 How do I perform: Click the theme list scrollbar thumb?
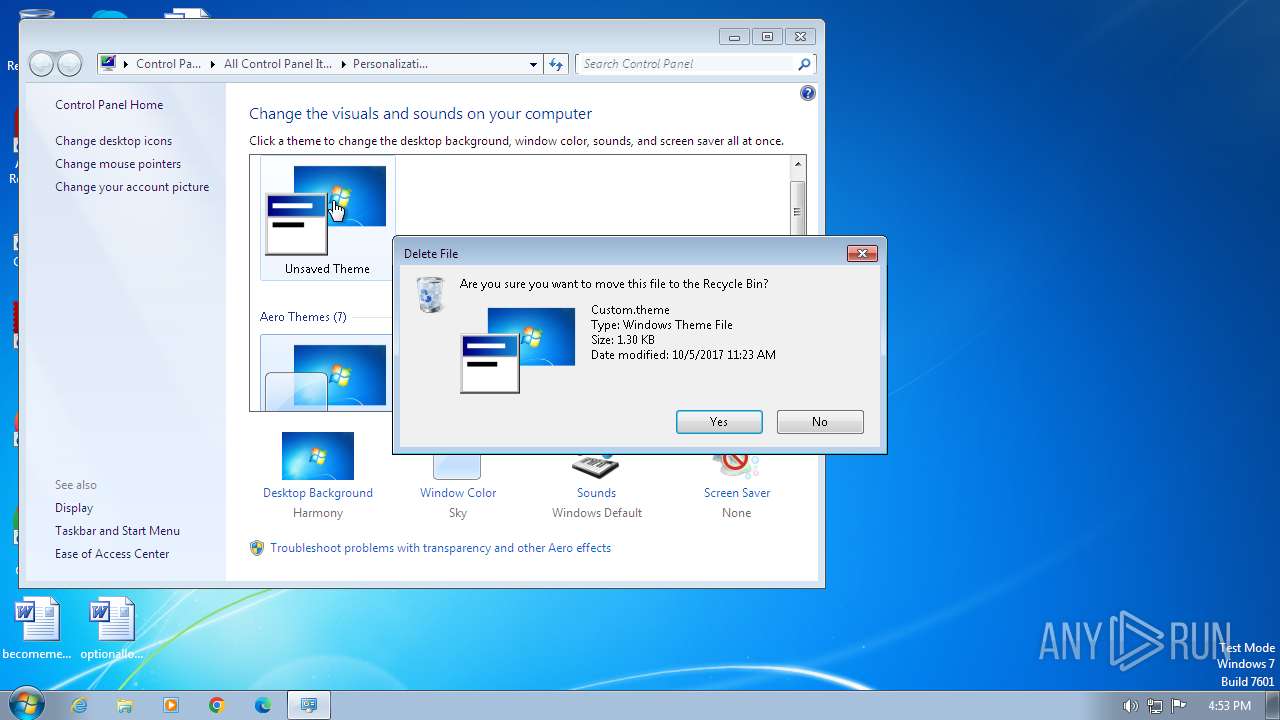pos(797,211)
